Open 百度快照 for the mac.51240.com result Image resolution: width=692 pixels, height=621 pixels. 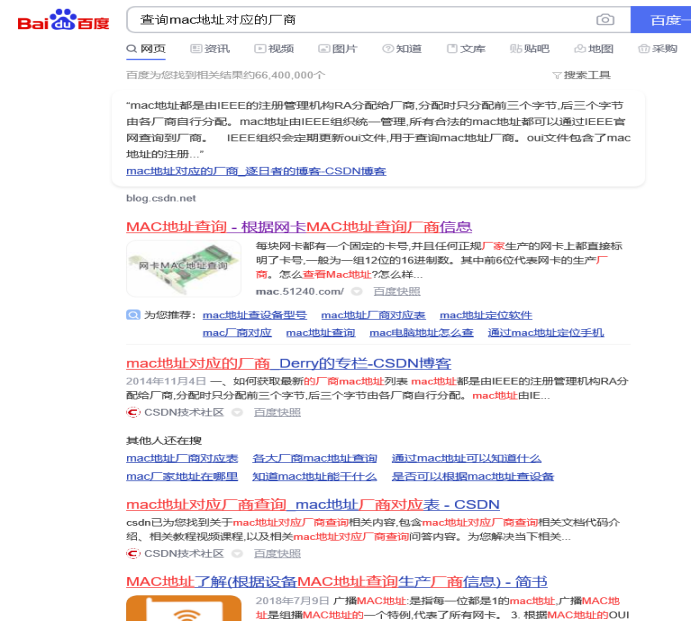pyautogui.click(x=397, y=291)
